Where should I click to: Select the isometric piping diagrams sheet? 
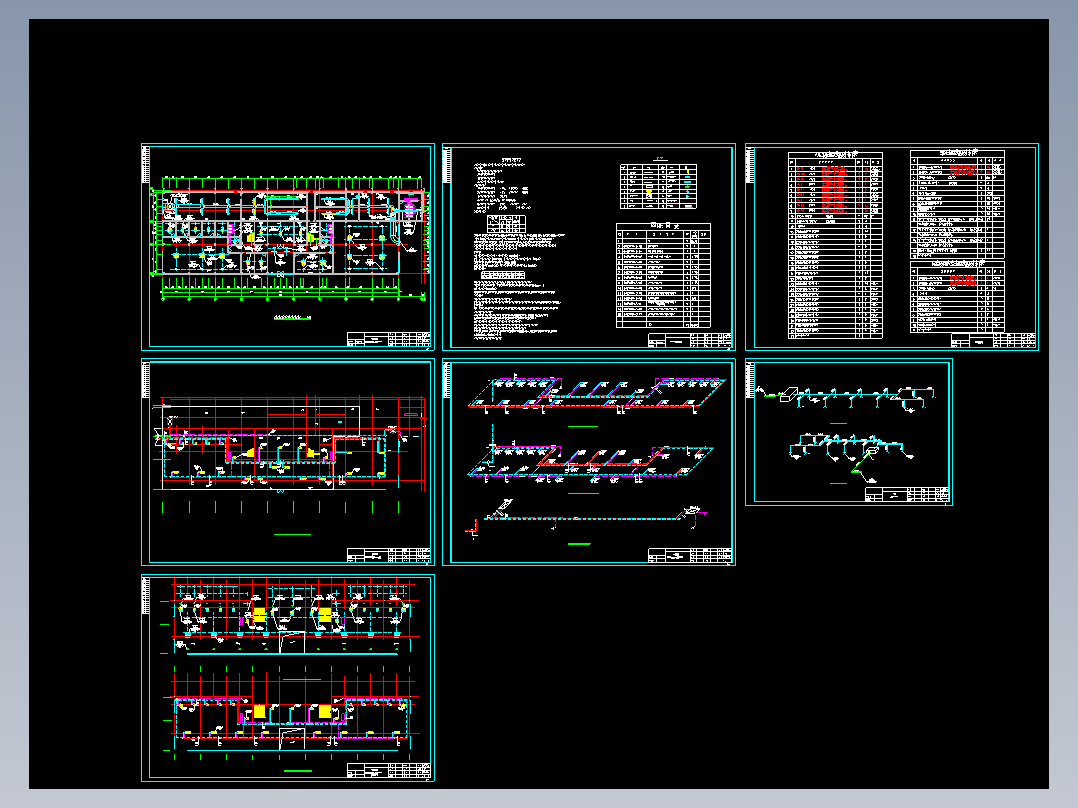click(x=589, y=462)
